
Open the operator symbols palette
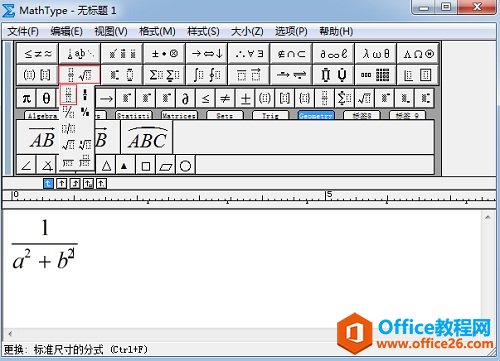[164, 54]
